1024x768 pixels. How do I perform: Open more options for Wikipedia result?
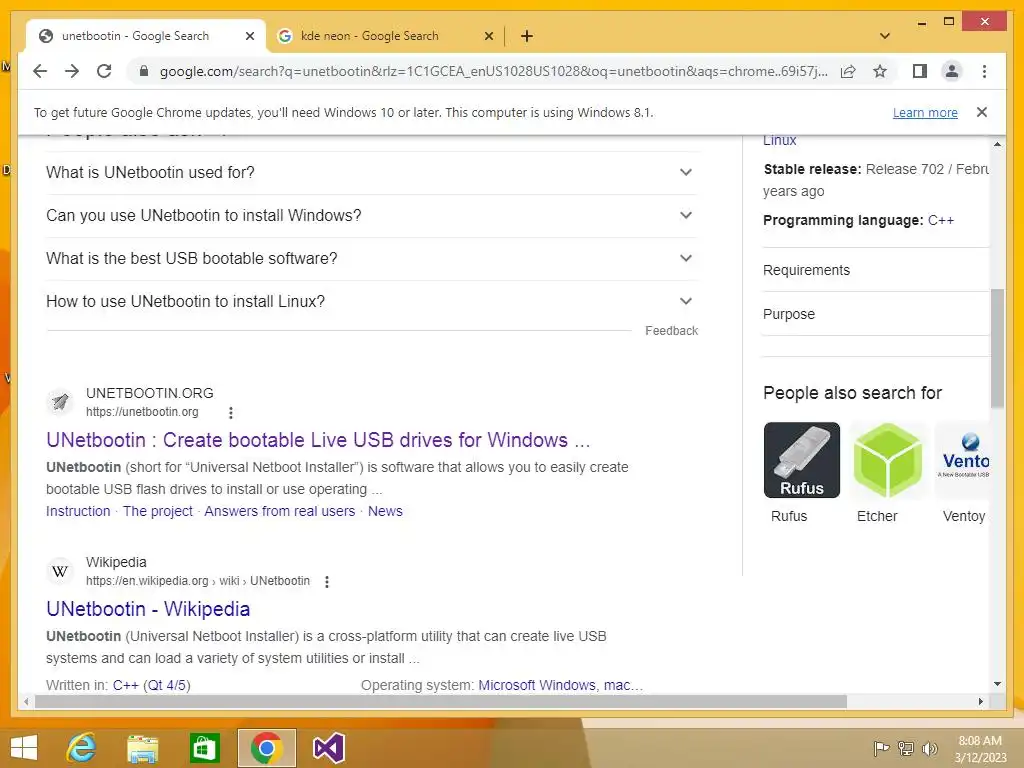327,582
